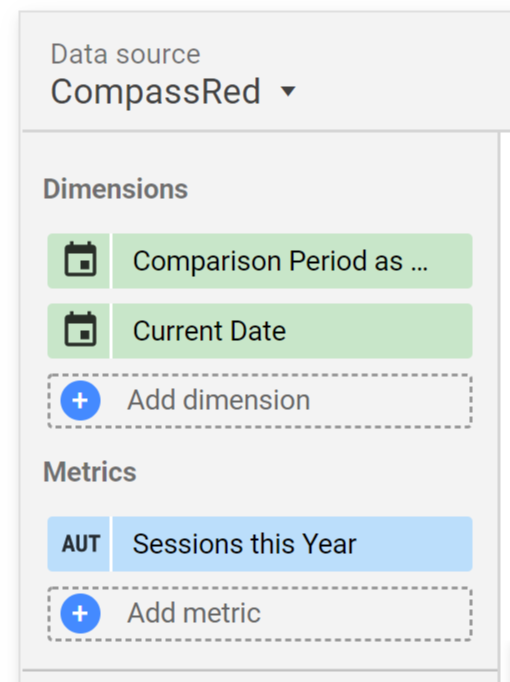Click empty space inside Add dimension dashed box
Viewport: 510px width, 682px height.
point(391,401)
